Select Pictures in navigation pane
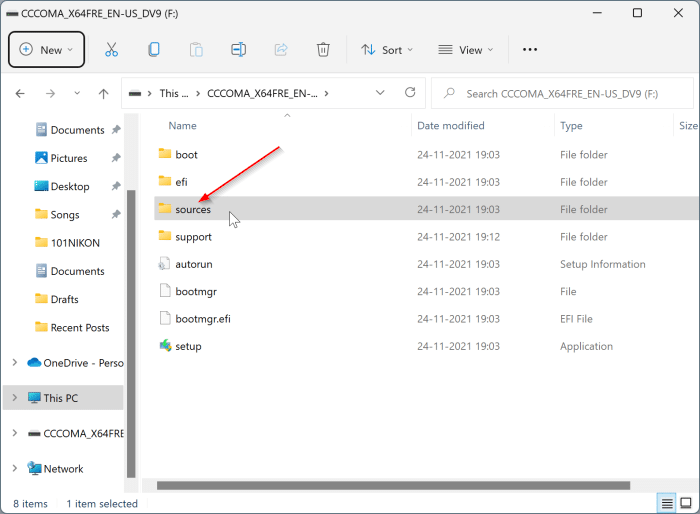 point(69,158)
